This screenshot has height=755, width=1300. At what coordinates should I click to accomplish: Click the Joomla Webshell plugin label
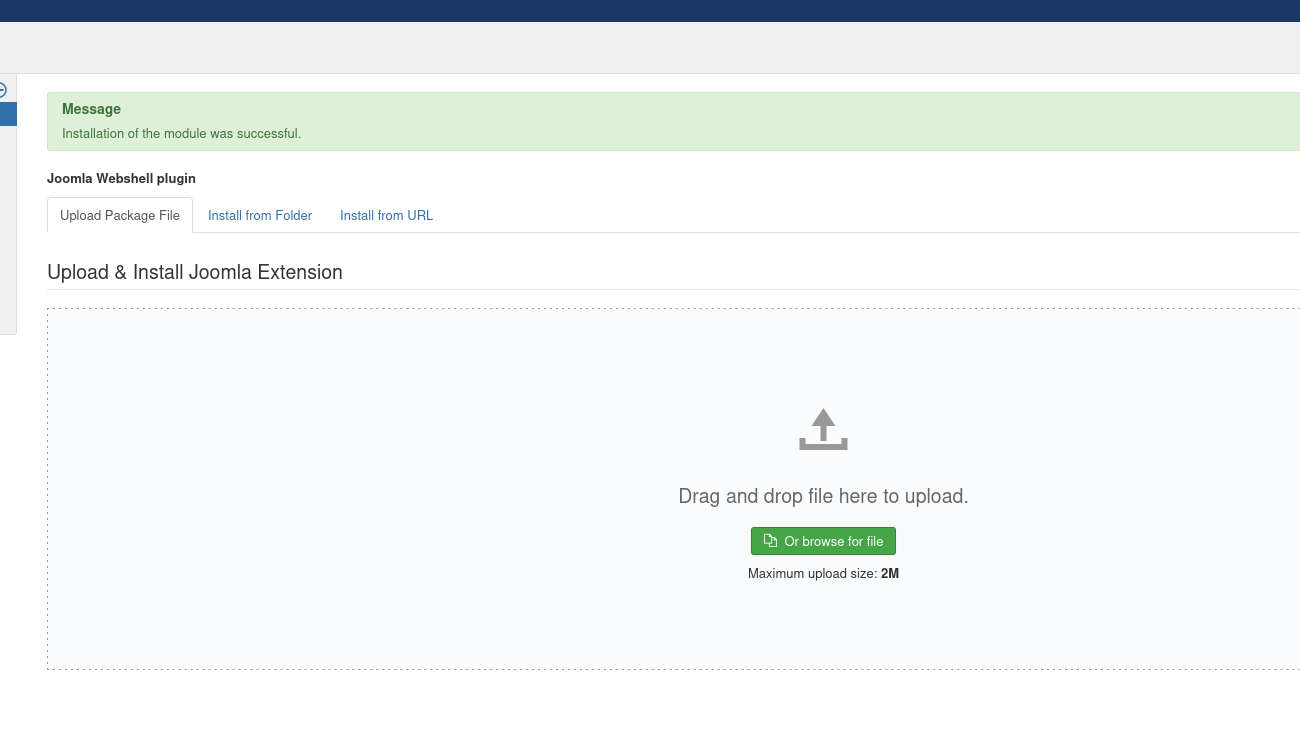121,178
